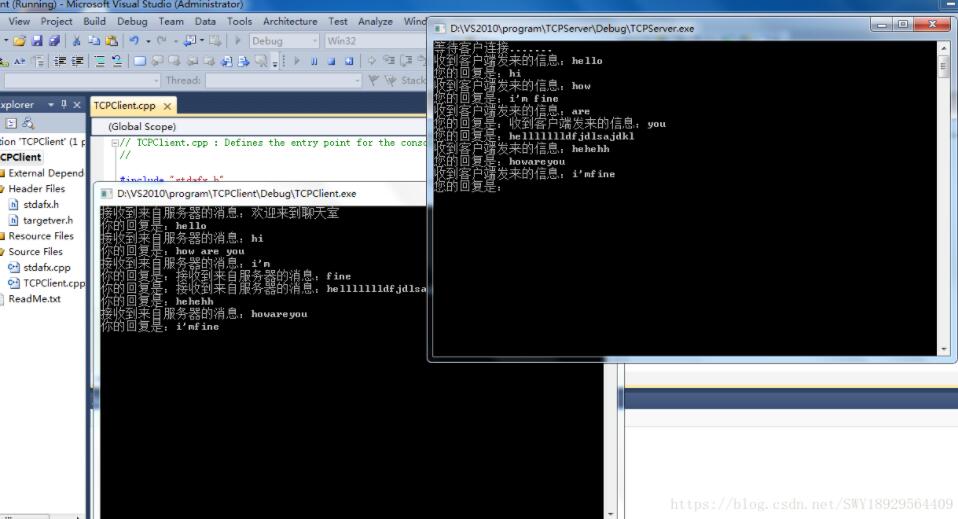
Task: Select stdafx.cpp in Solution Explorer
Action: point(46,267)
